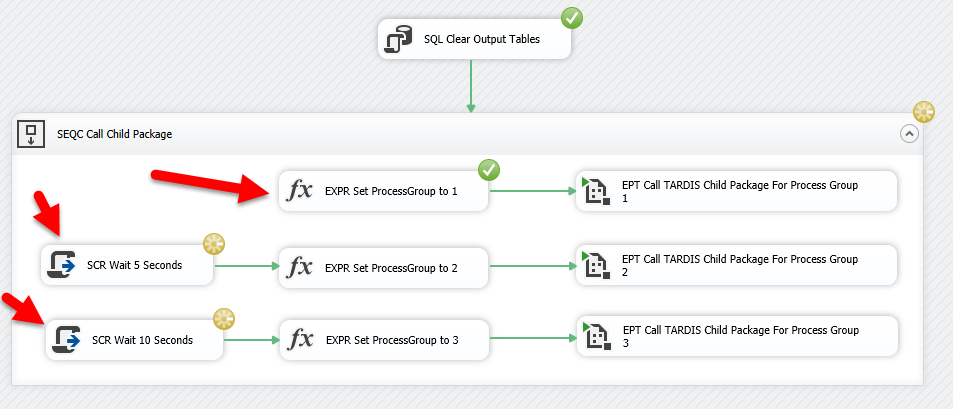The width and height of the screenshot is (953, 409).
Task: Click the fx icon for ProcessGroup 1
Action: pos(300,190)
